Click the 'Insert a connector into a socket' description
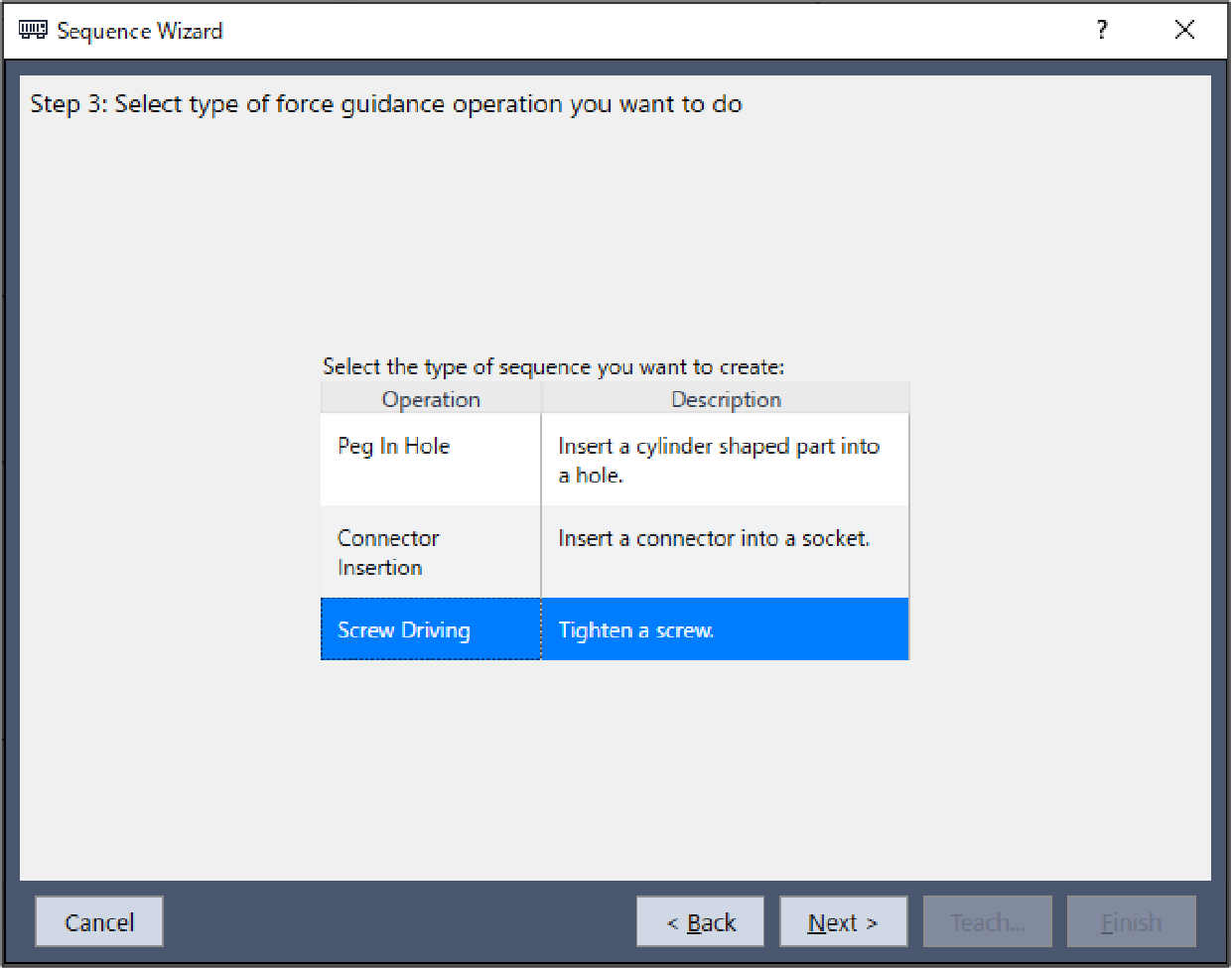The width and height of the screenshot is (1232, 968). point(714,538)
